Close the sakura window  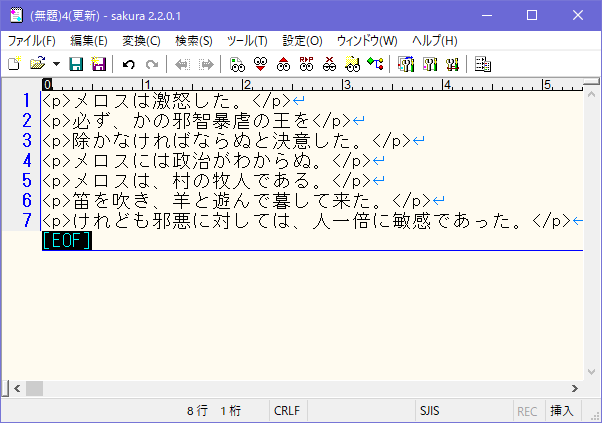point(577,15)
